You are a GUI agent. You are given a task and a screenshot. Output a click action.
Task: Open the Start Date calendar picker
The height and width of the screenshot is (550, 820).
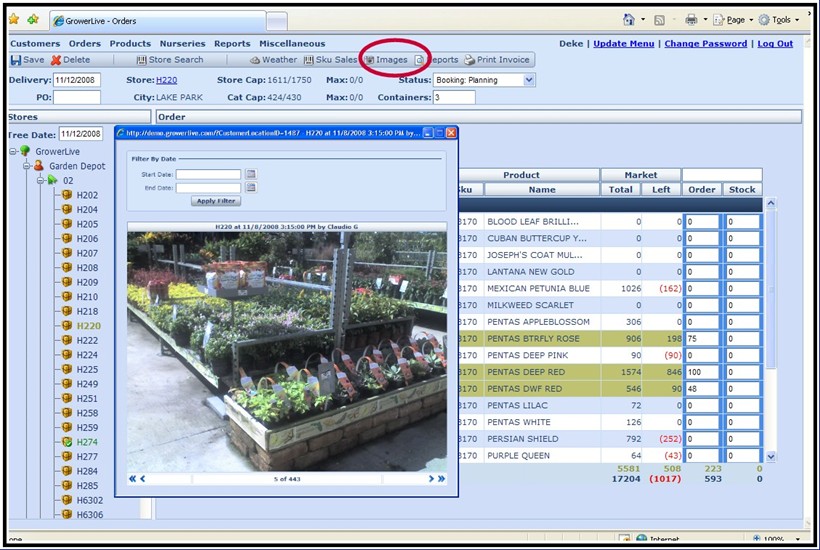tap(251, 174)
